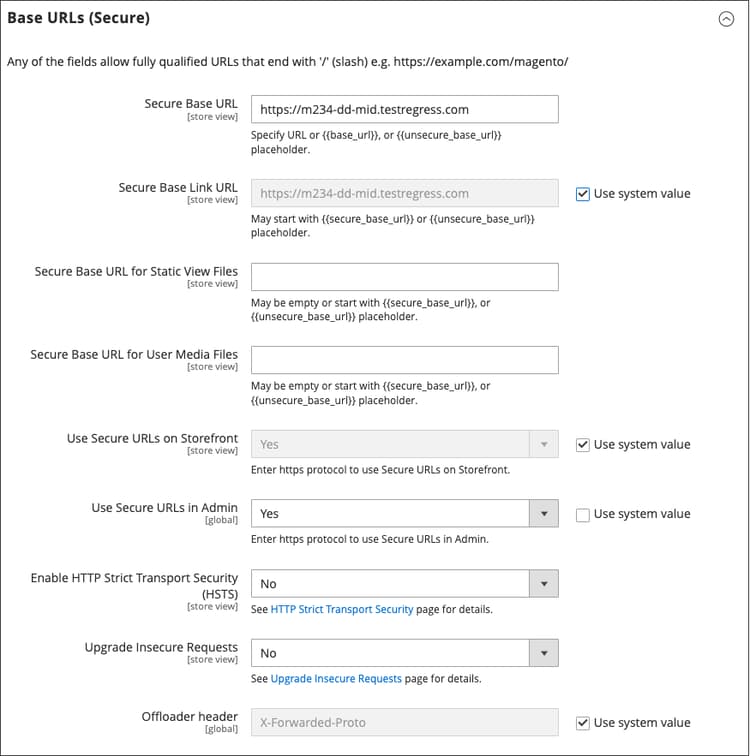Open the Upgrade Insecure Requests dropdown

[390, 653]
